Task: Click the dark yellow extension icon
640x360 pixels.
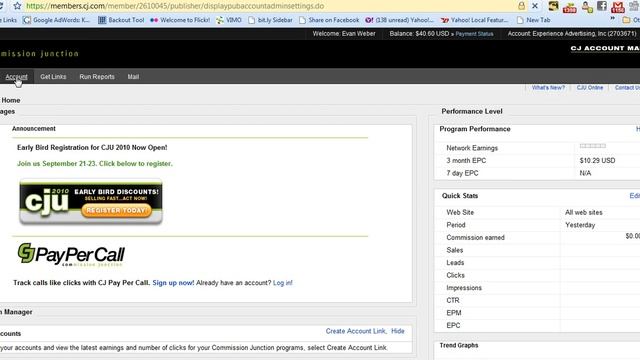Action: [553, 6]
